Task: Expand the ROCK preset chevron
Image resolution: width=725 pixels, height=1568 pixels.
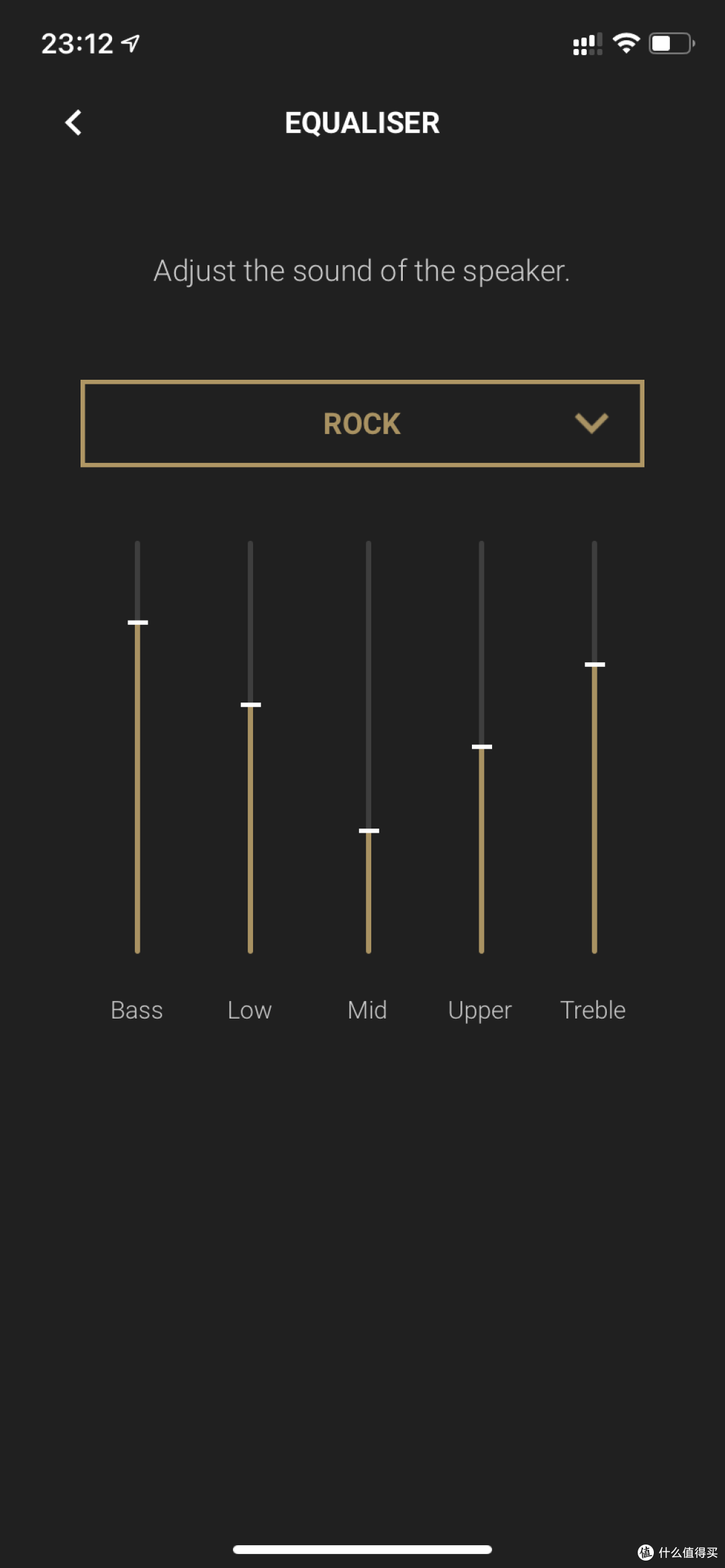Action: tap(591, 423)
